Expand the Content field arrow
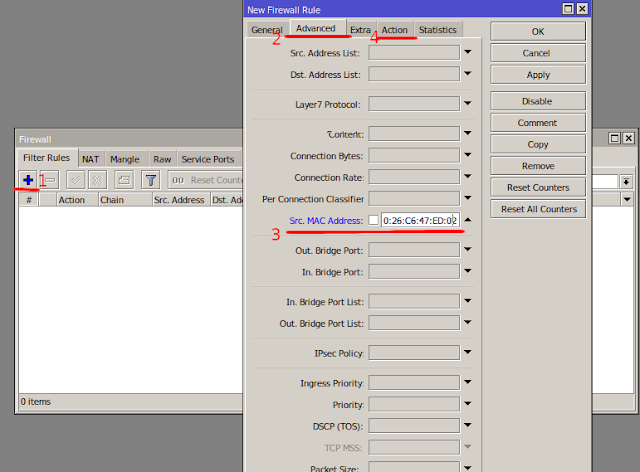This screenshot has height=472, width=640. (x=468, y=133)
